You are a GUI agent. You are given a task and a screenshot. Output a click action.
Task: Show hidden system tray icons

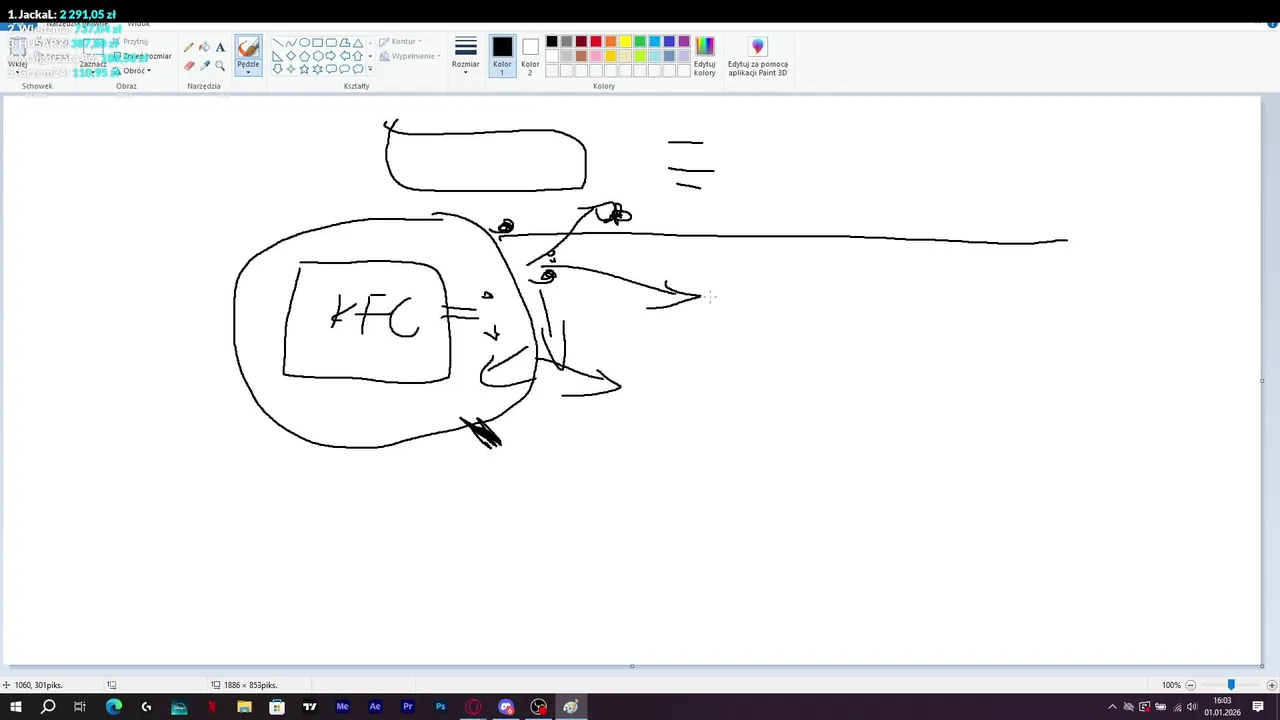pyautogui.click(x=1112, y=707)
